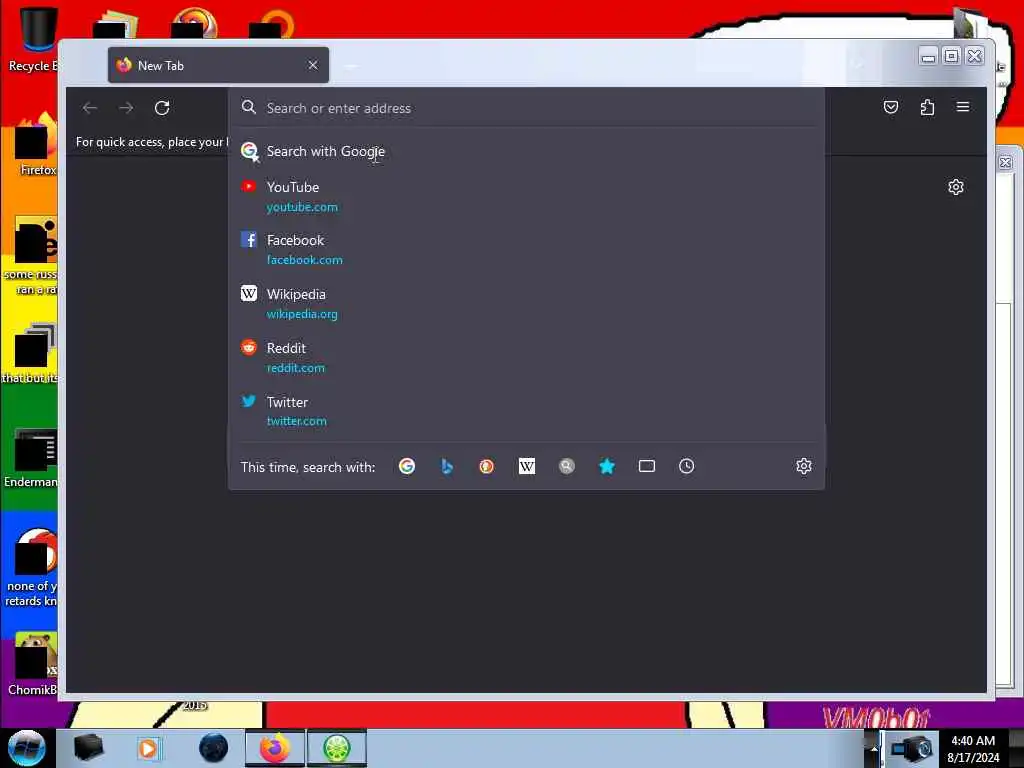Screen dimensions: 1024x768
Task: Close the New Tab tab
Action: click(x=313, y=65)
